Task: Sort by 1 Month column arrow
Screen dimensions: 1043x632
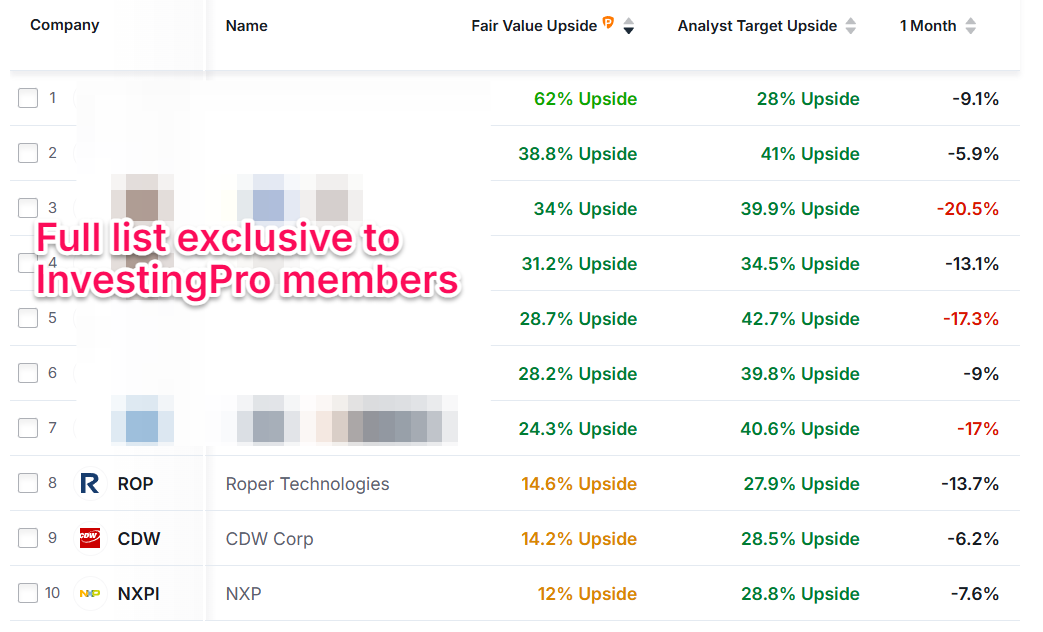Action: 971,27
